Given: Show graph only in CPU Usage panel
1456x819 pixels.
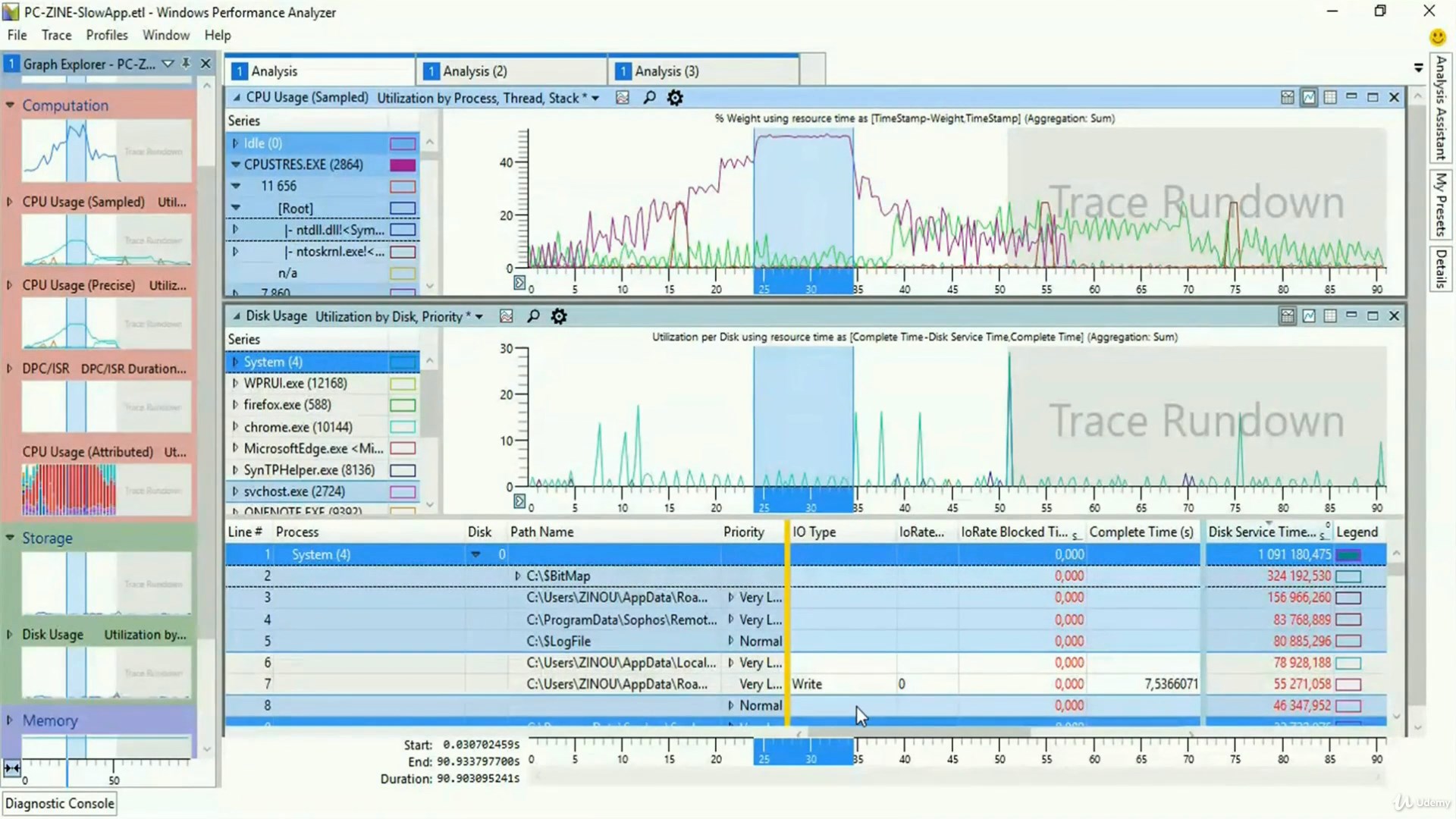Looking at the screenshot, I should [x=1309, y=97].
